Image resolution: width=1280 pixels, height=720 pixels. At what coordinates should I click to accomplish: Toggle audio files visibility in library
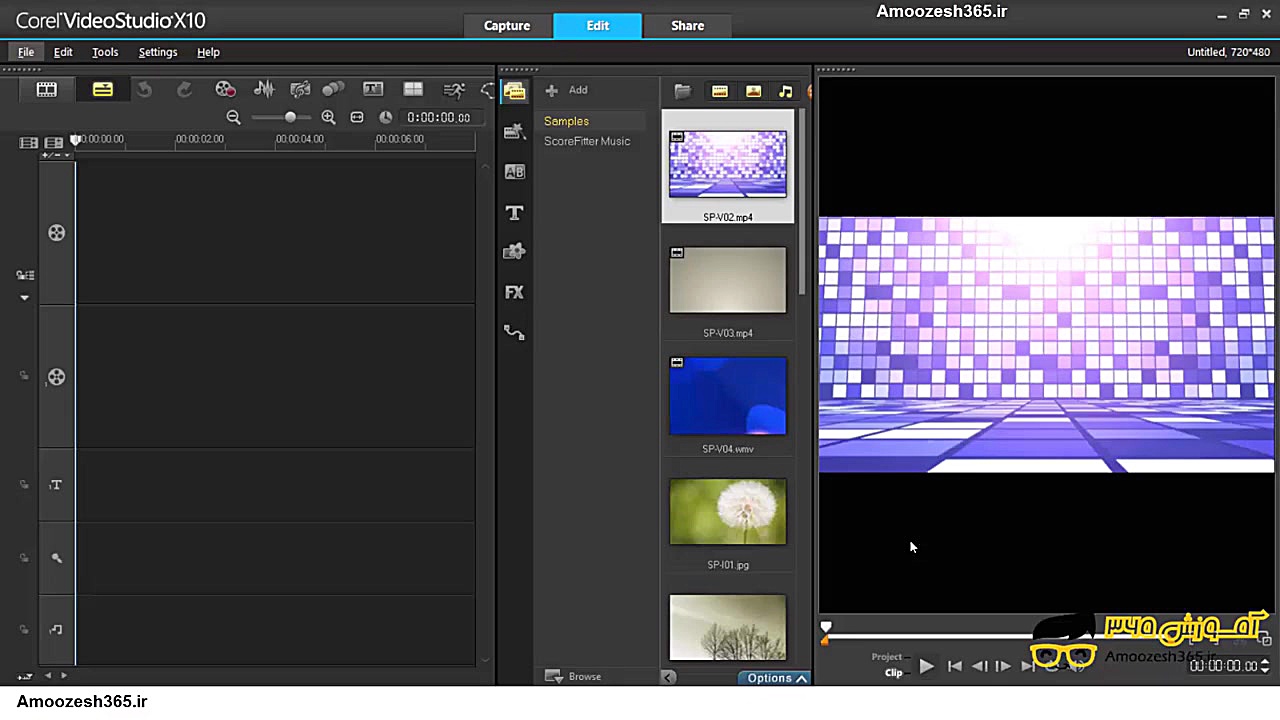point(786,91)
